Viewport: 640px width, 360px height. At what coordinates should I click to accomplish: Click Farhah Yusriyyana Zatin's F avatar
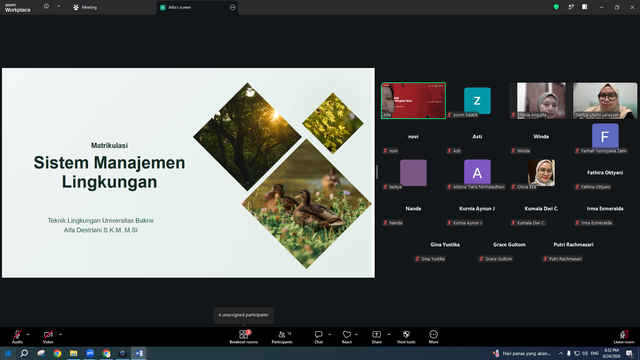tap(605, 136)
